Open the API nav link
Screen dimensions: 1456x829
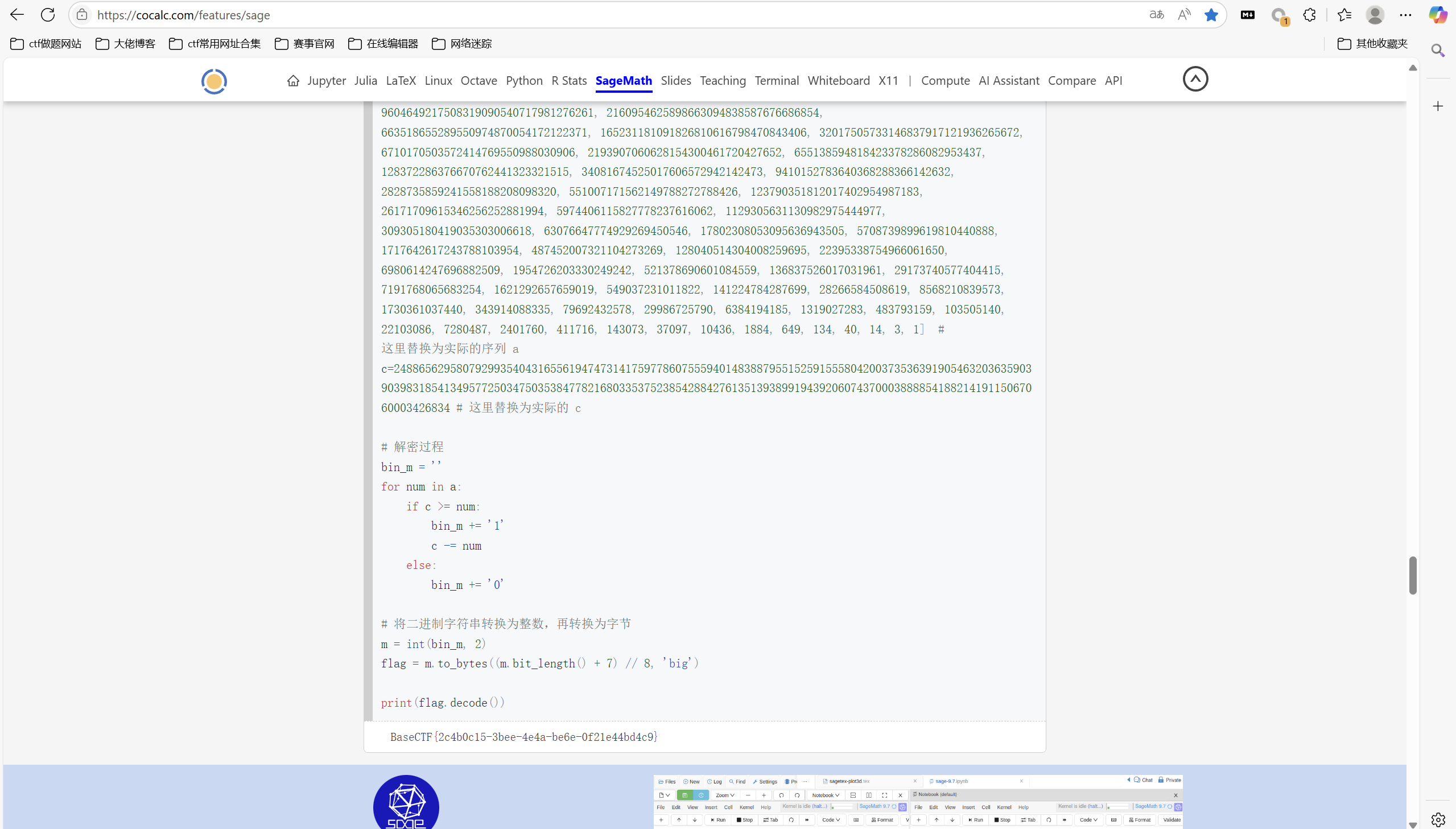click(1113, 81)
